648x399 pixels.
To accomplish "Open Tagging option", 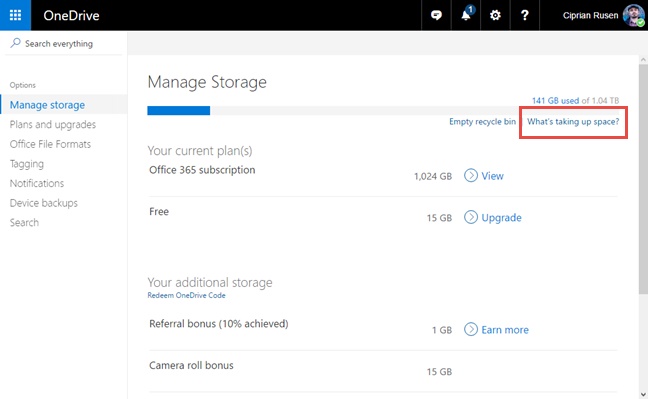I will tap(26, 164).
